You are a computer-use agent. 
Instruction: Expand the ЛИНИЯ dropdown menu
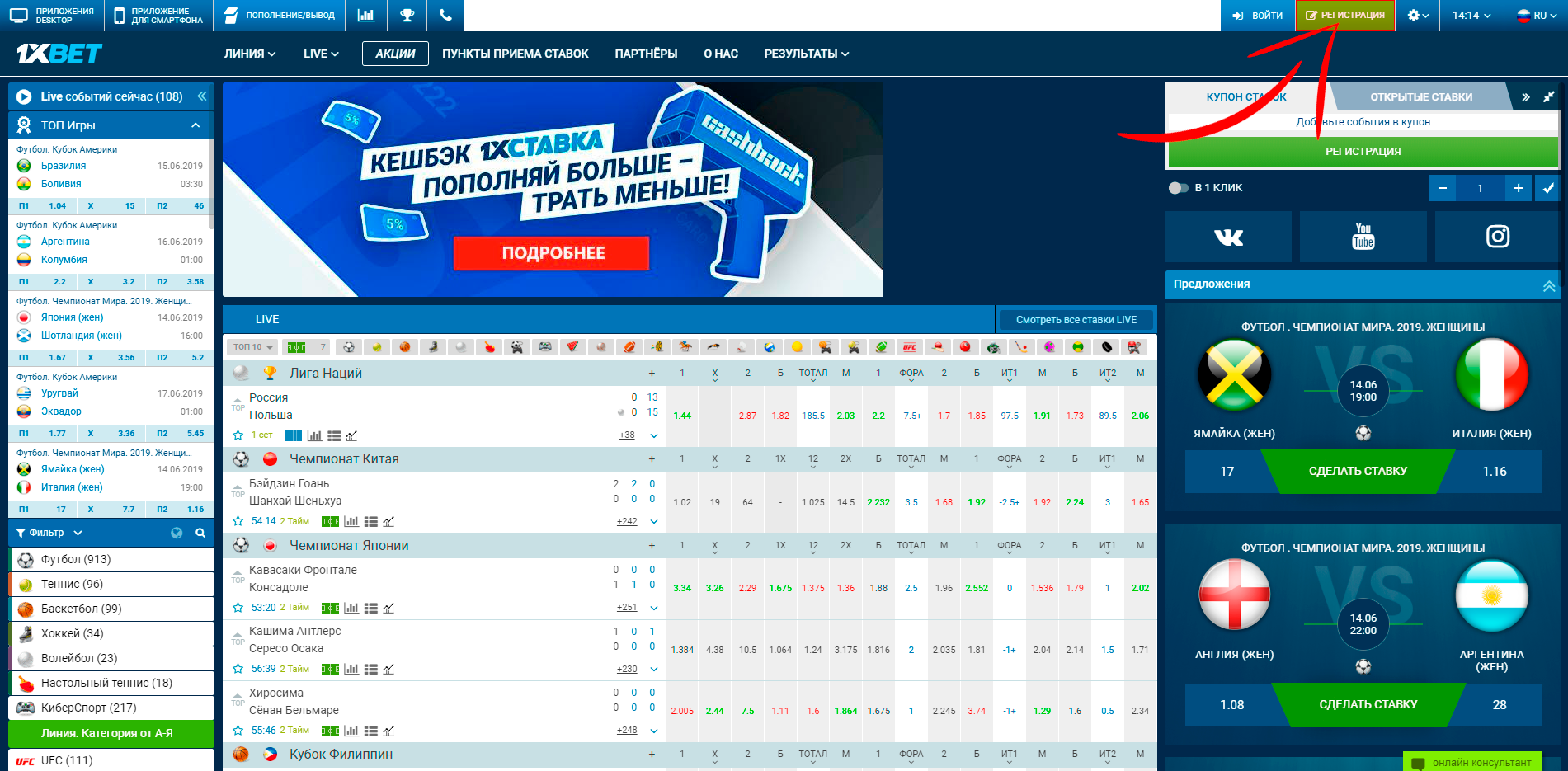(x=247, y=54)
